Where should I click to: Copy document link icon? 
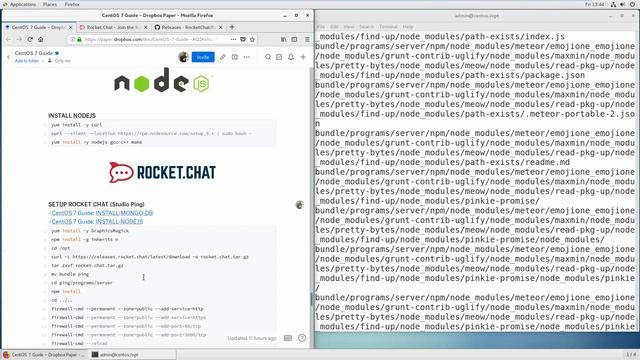[222, 57]
